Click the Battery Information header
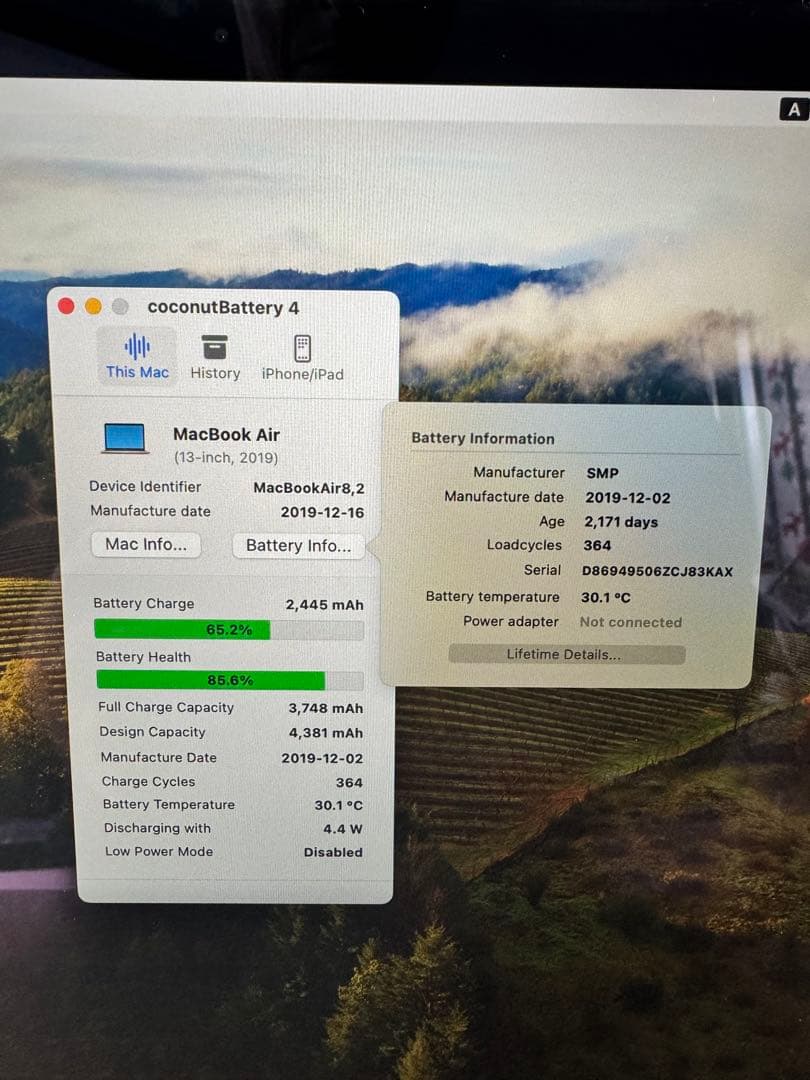Viewport: 810px width, 1080px height. [x=483, y=439]
